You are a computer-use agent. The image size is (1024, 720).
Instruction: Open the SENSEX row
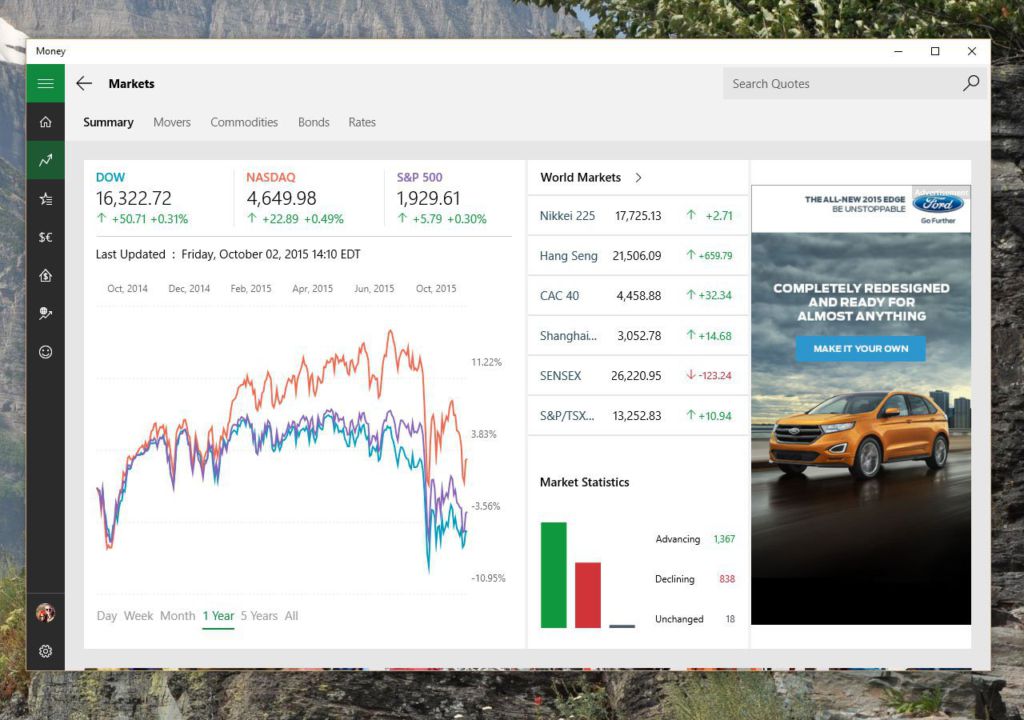(637, 376)
